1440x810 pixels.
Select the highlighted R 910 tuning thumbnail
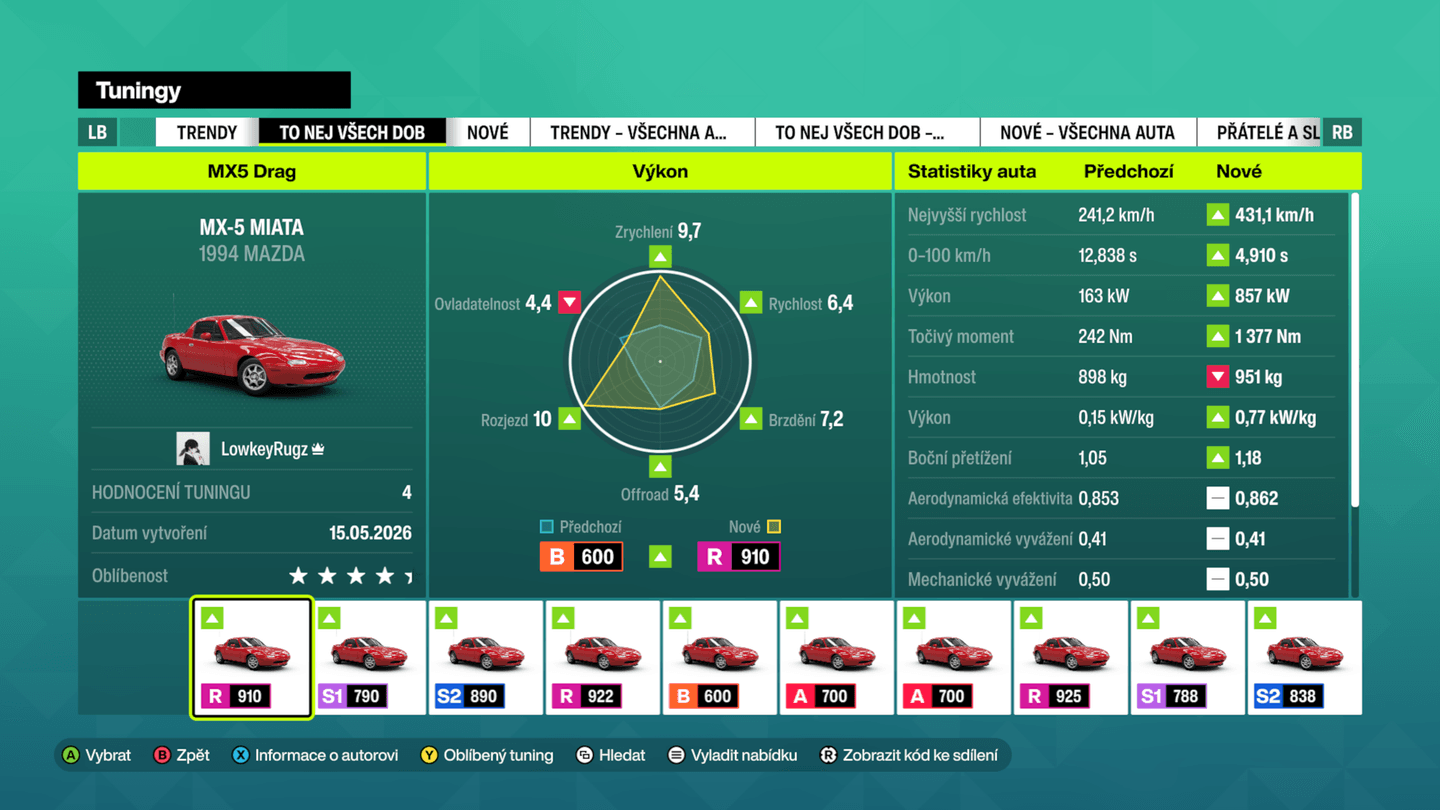pos(252,658)
